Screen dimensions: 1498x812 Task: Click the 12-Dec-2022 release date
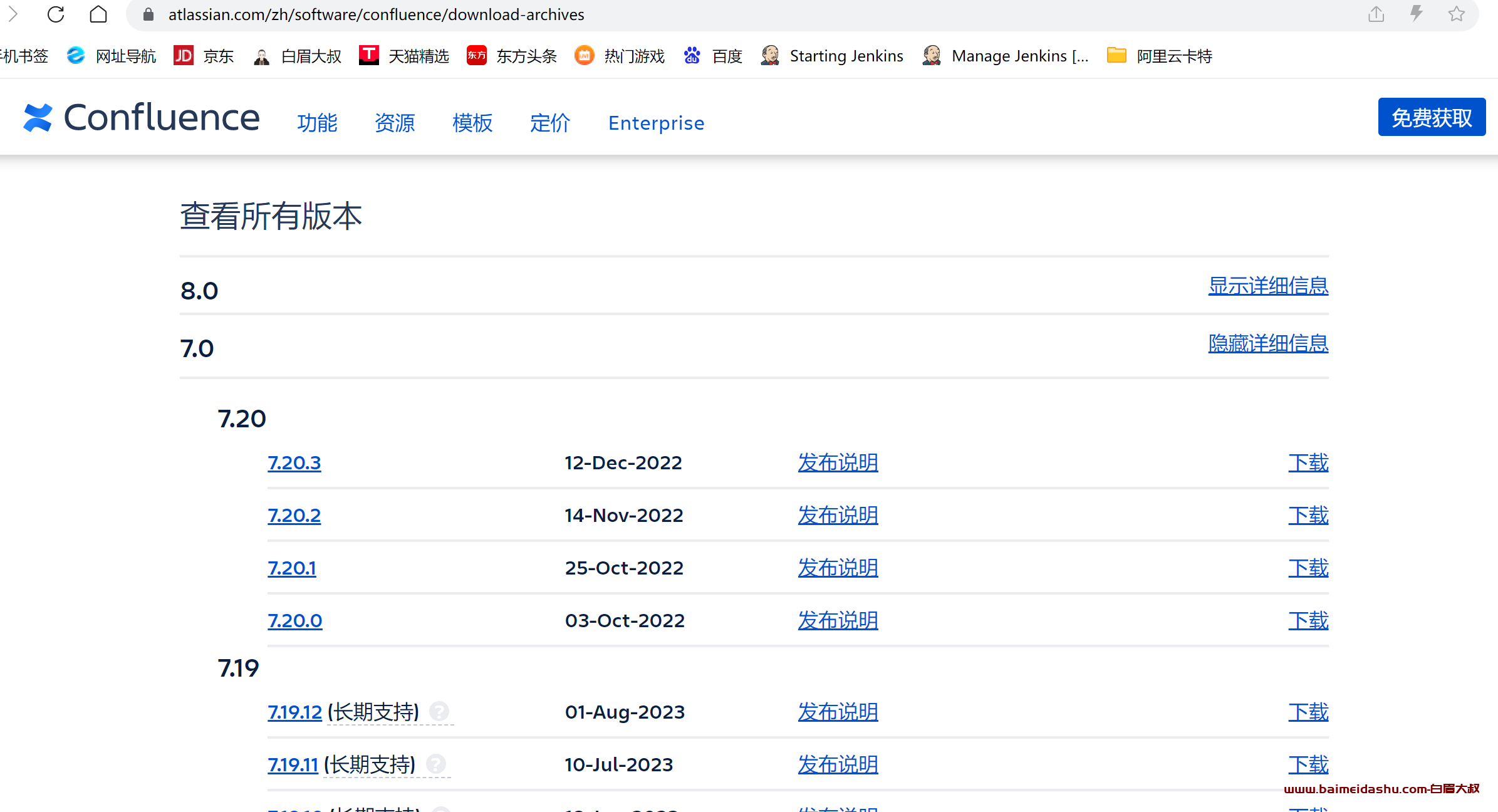[x=623, y=462]
